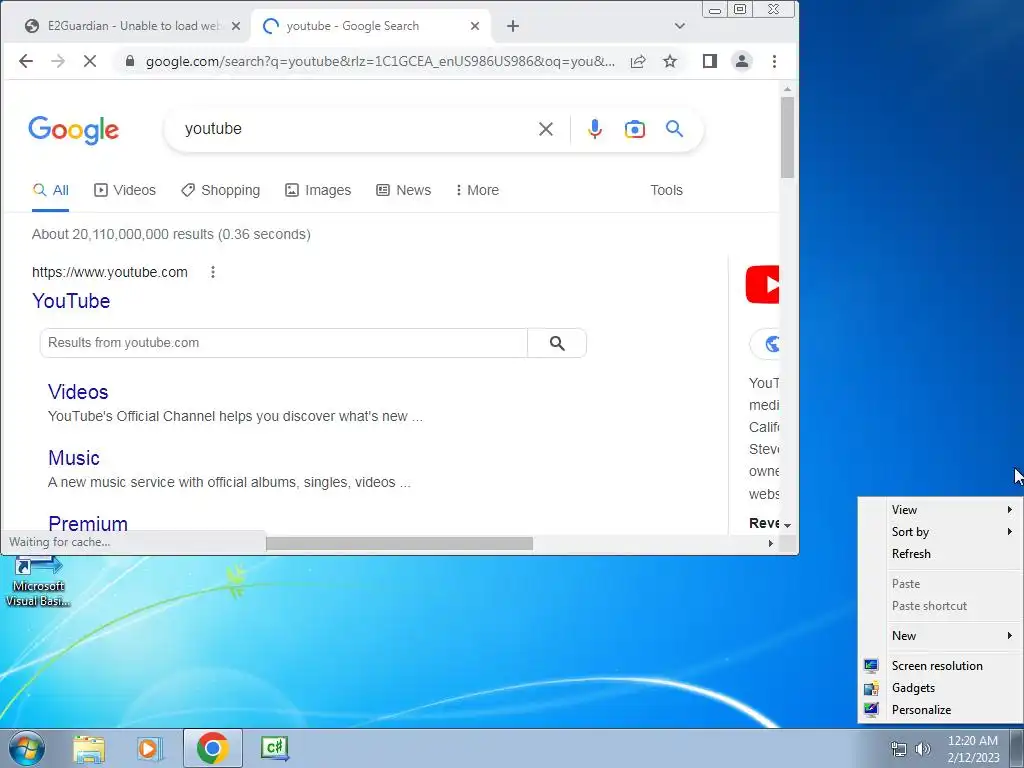Click the network tray icon

[x=899, y=749]
